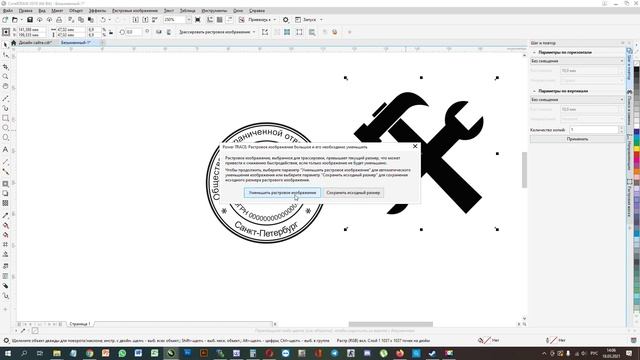Screen dimensions: 640x360
Task: Open the 'Эффекты' menu
Action: (97, 11)
